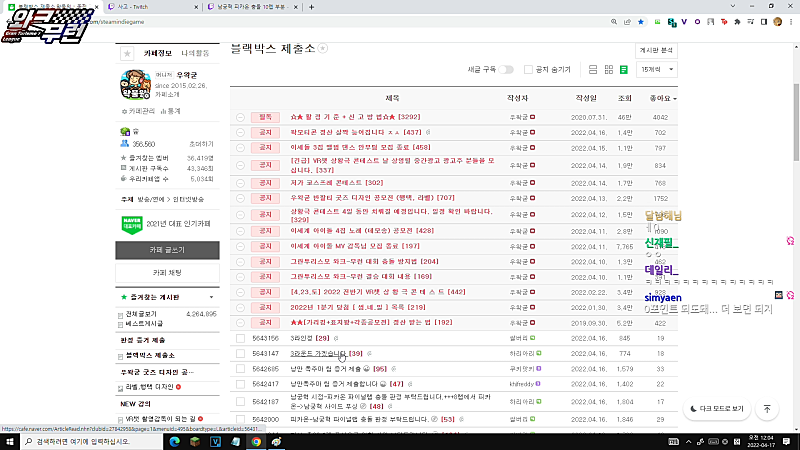This screenshot has height=450, width=800.
Task: Collapse the 즐겨찾는 게시판 section
Action: pyautogui.click(x=211, y=297)
